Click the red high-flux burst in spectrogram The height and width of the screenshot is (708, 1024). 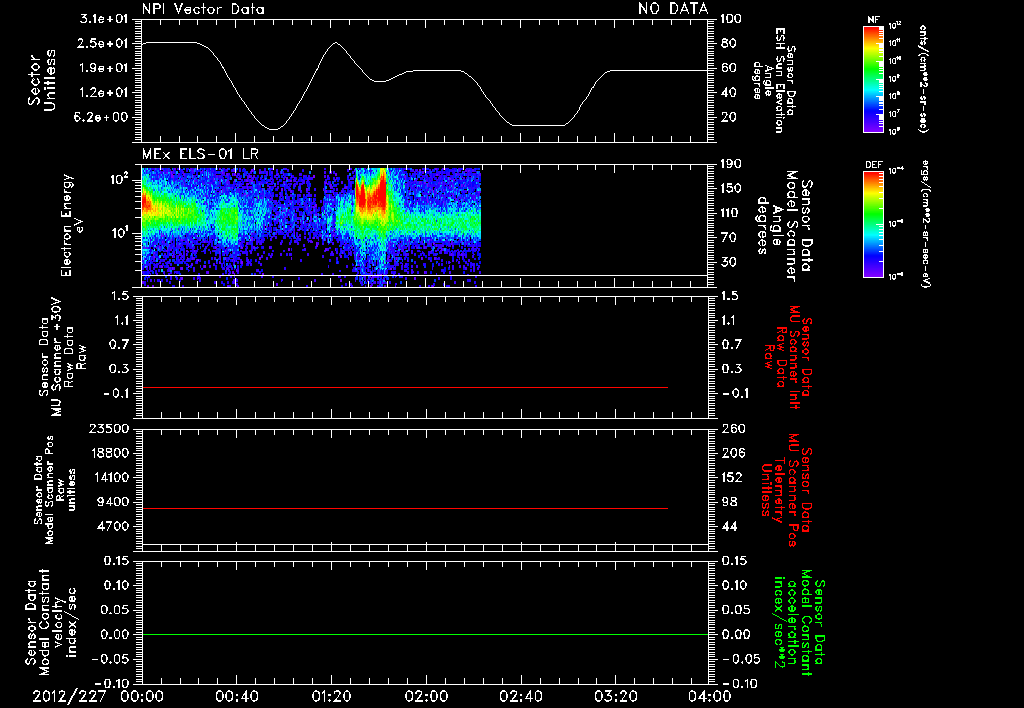pos(371,193)
